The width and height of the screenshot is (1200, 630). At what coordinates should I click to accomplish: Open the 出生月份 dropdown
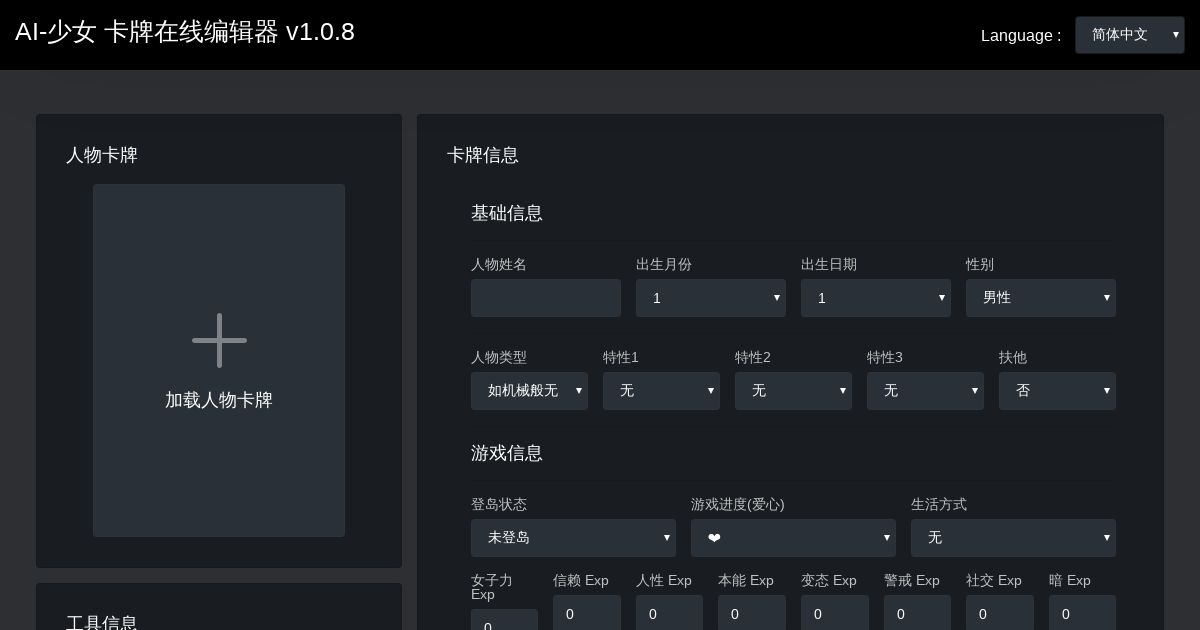(x=711, y=298)
